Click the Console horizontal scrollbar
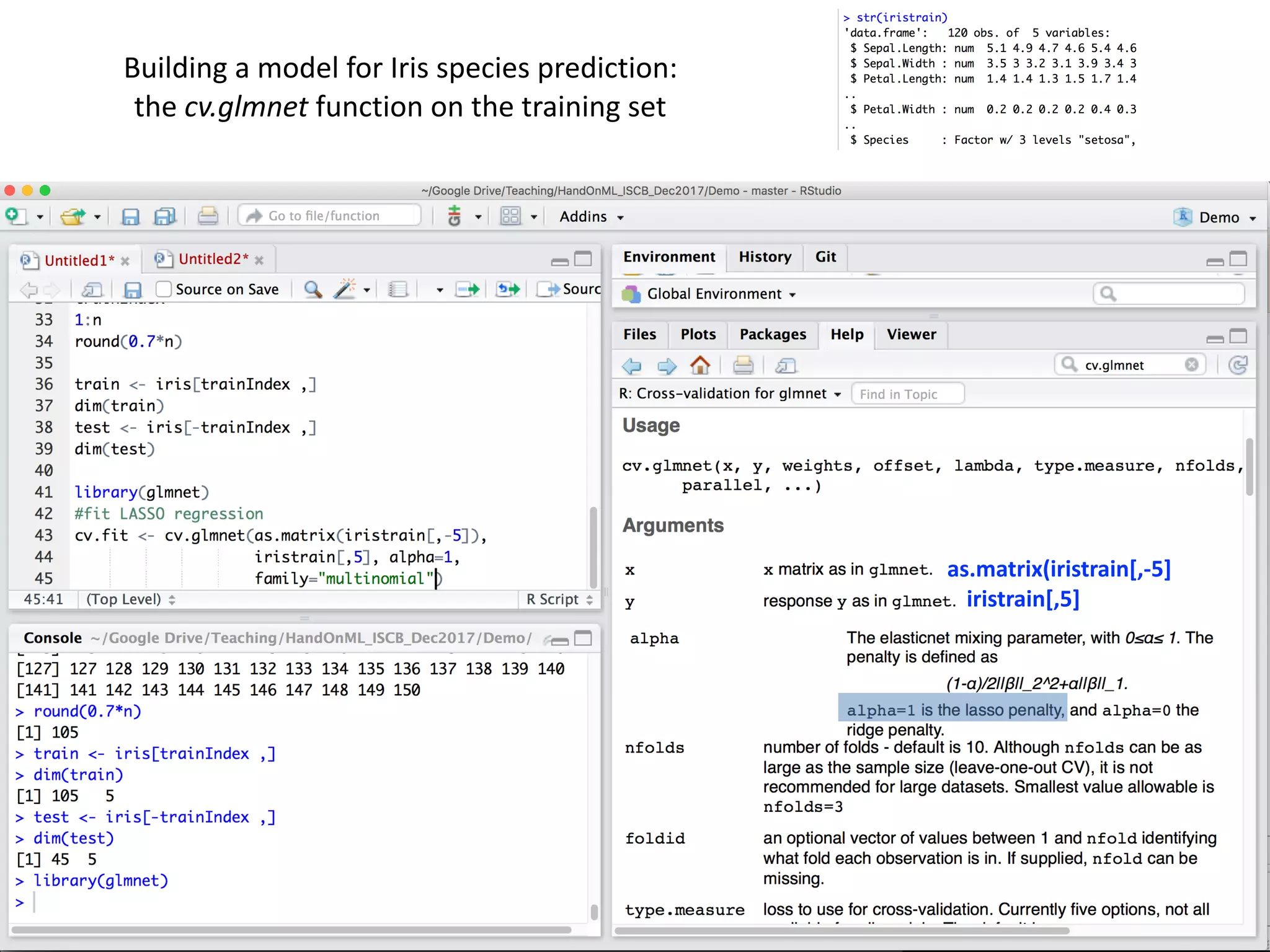This screenshot has height=952, width=1270. (291, 930)
